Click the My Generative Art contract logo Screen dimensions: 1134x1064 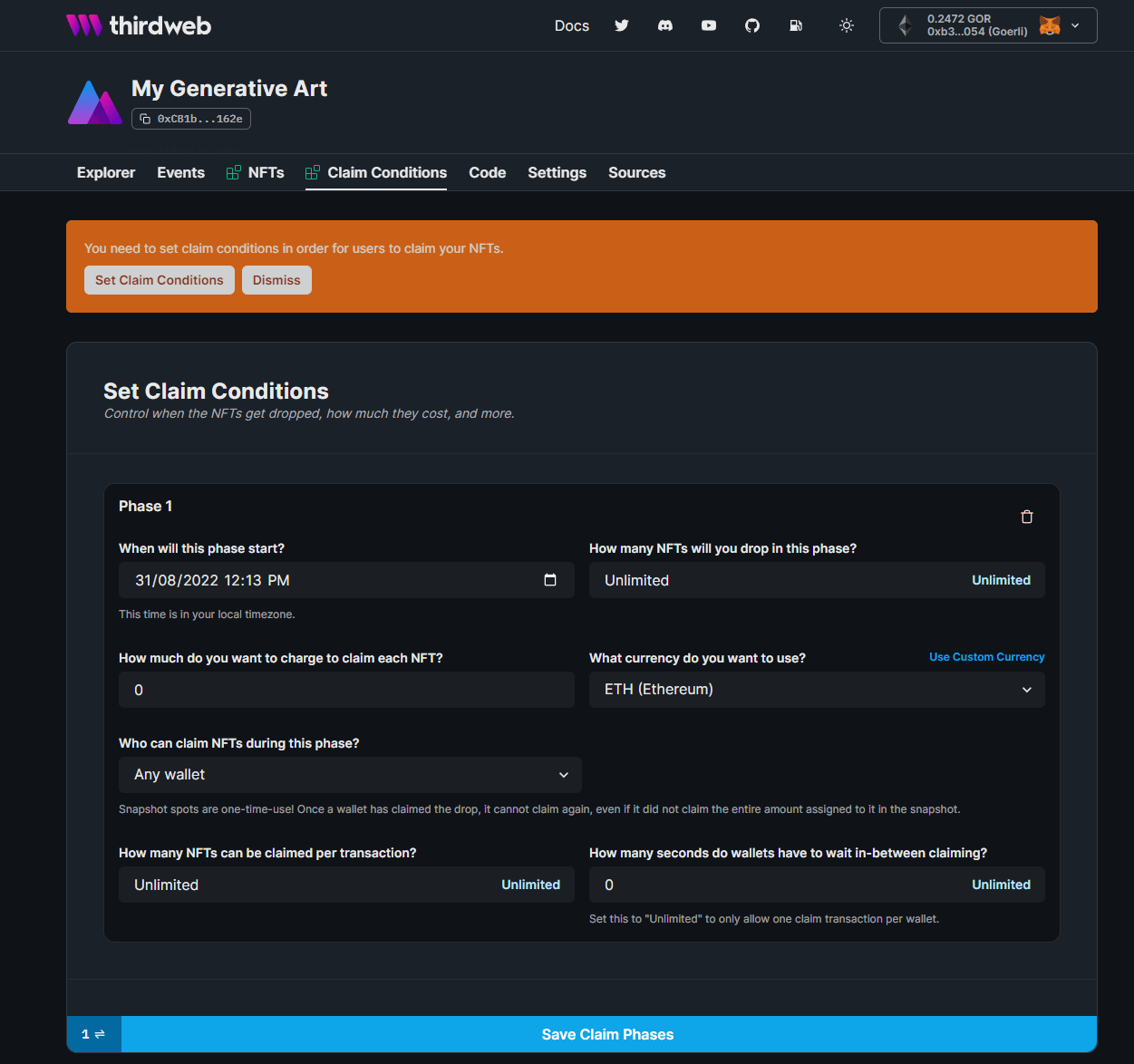95,102
